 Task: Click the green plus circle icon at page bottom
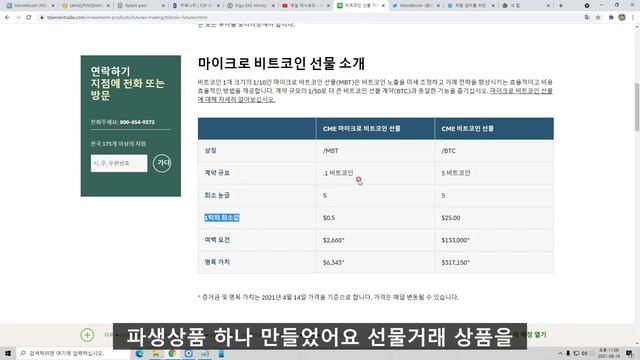87,335
